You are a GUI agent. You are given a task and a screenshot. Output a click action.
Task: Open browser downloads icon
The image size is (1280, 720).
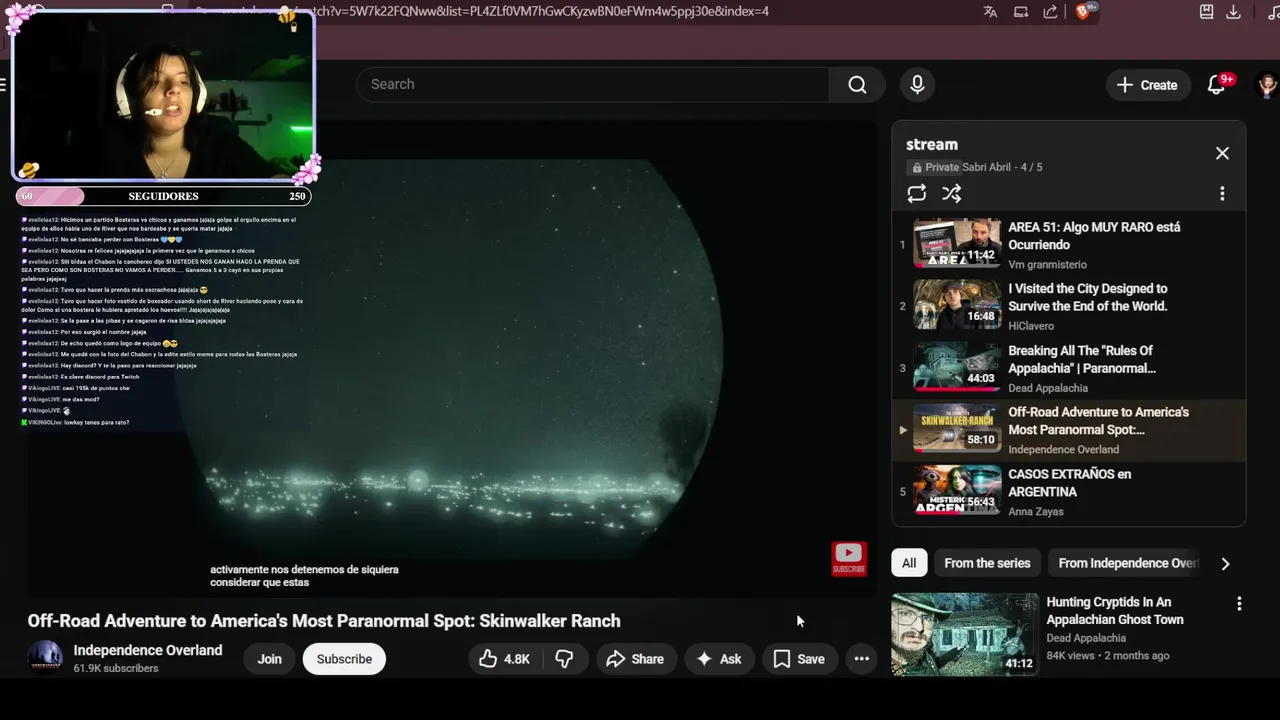click(1234, 12)
